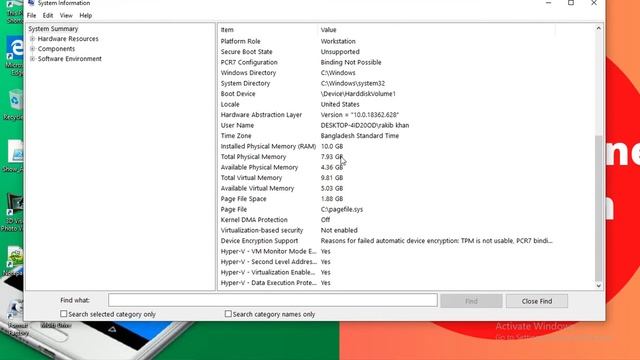Select the Recycle Bin desktop icon
The height and width of the screenshot is (360, 640).
pyautogui.click(x=14, y=104)
